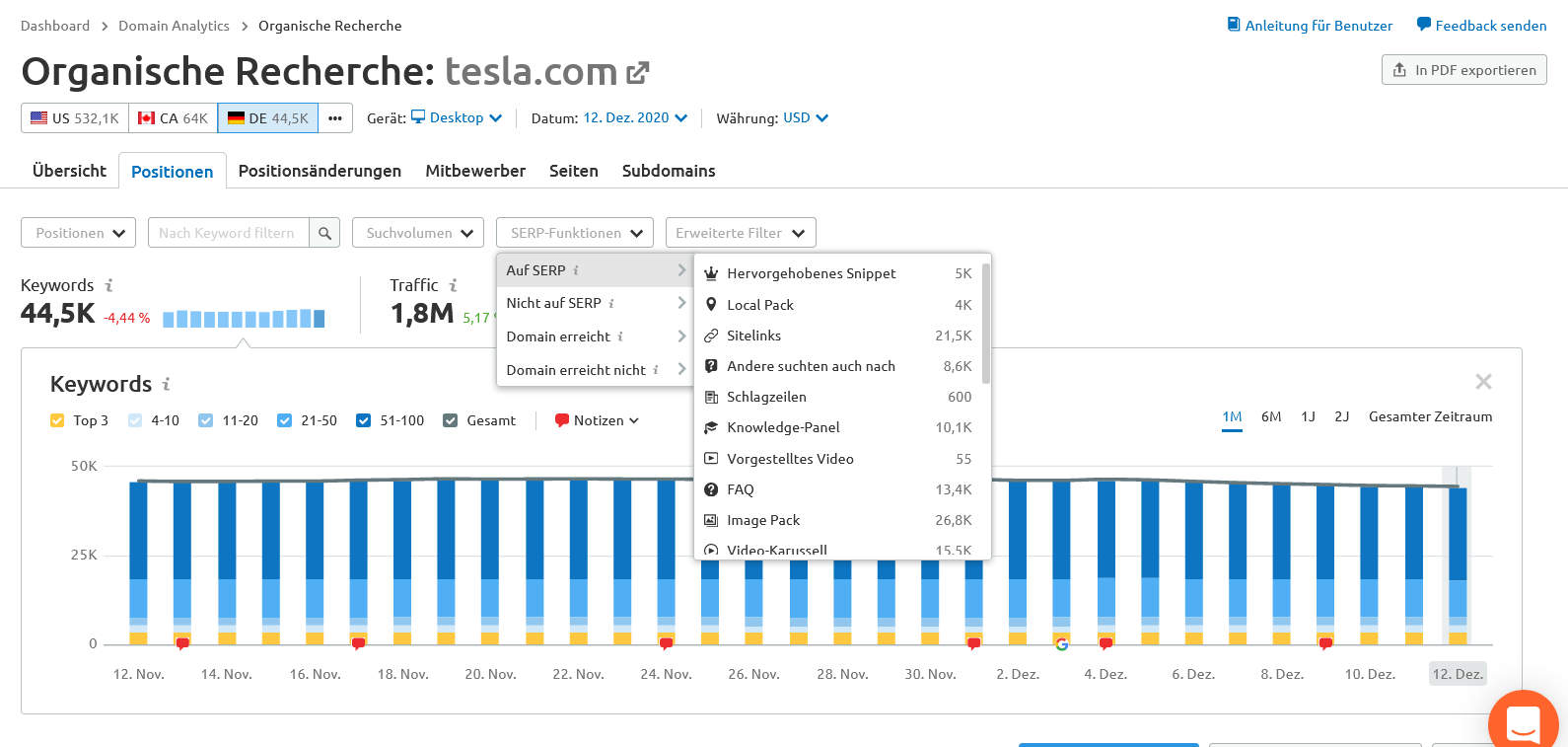Viewport: 1568px width, 747px height.
Task: Select the Schlagzeilen news icon
Action: [x=711, y=397]
